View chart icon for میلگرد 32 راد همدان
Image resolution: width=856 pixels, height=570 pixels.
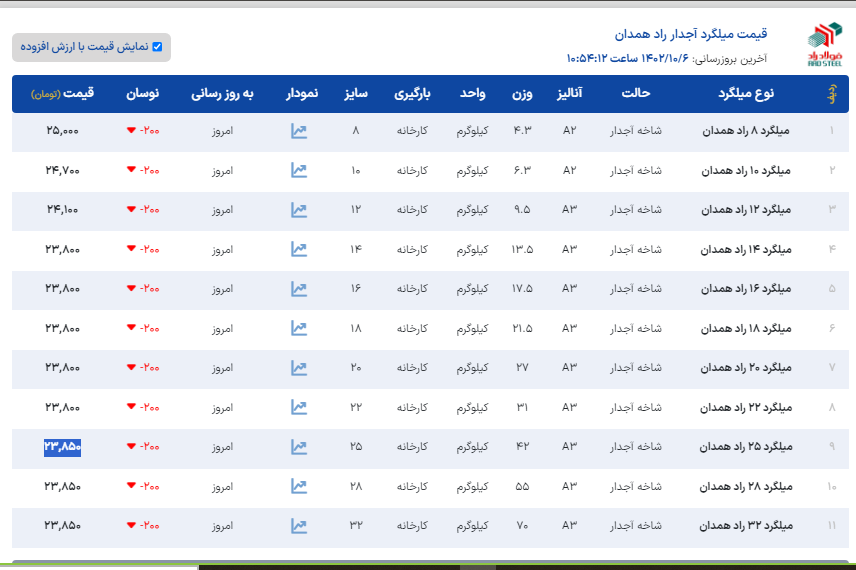299,525
